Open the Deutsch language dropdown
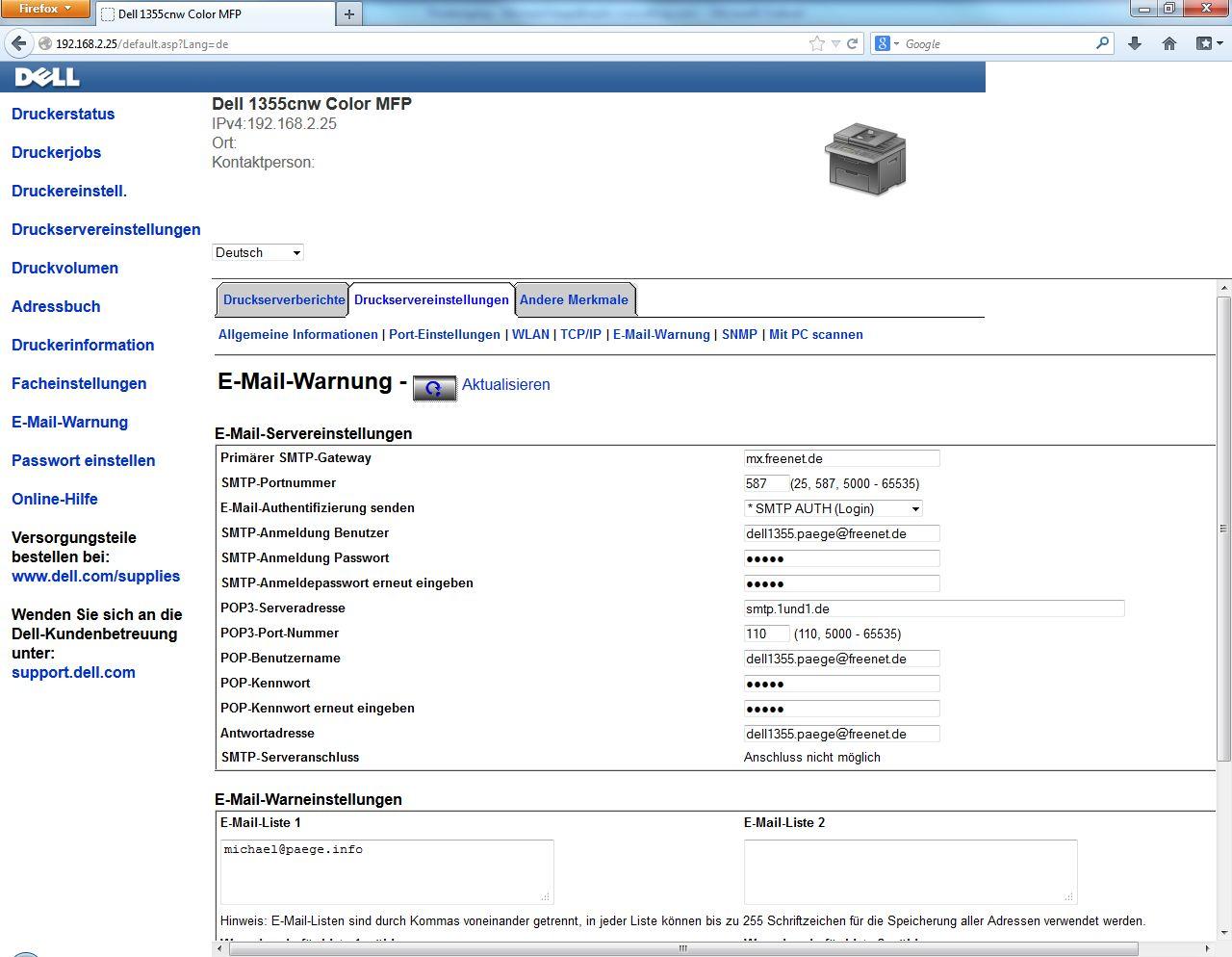The height and width of the screenshot is (957, 1232). coord(258,252)
